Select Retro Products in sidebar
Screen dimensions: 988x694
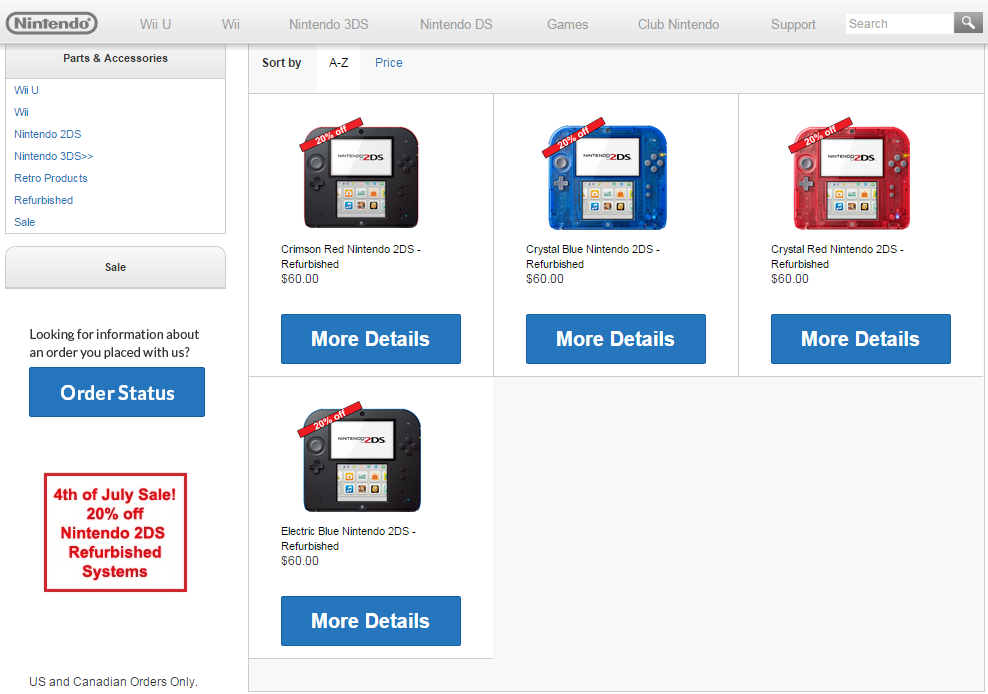coord(51,178)
